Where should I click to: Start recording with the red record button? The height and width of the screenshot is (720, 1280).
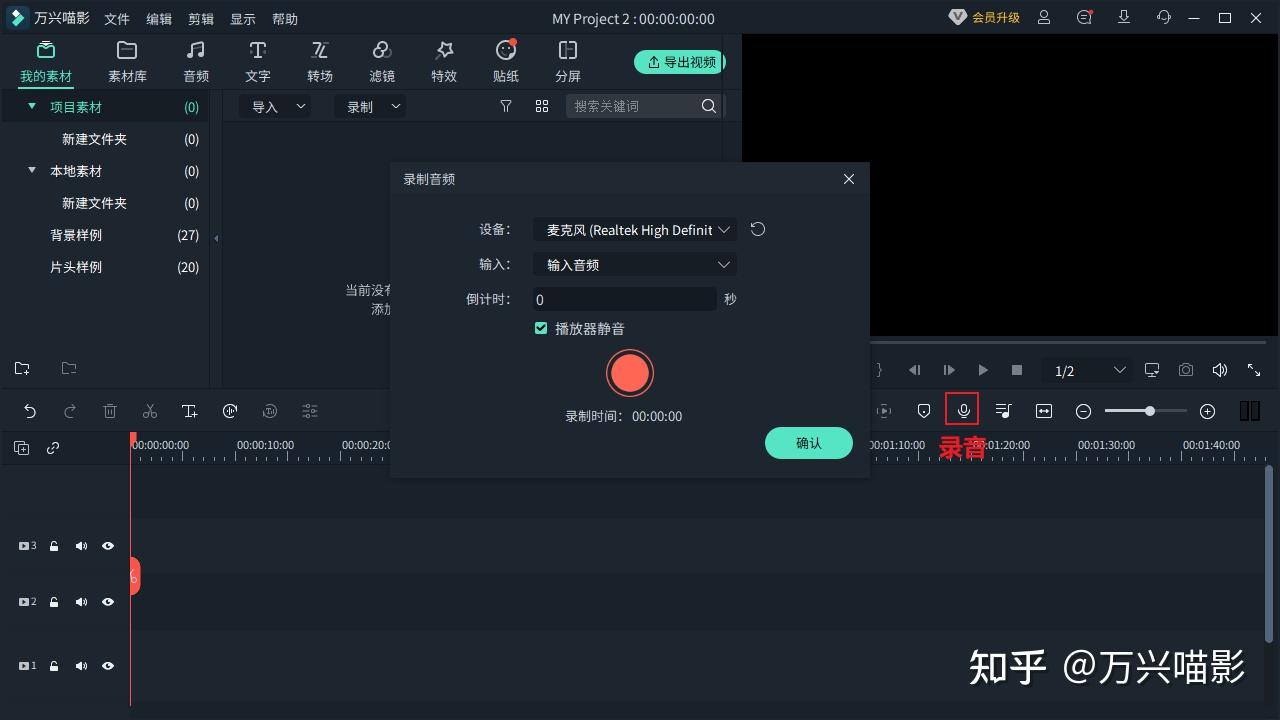tap(630, 373)
